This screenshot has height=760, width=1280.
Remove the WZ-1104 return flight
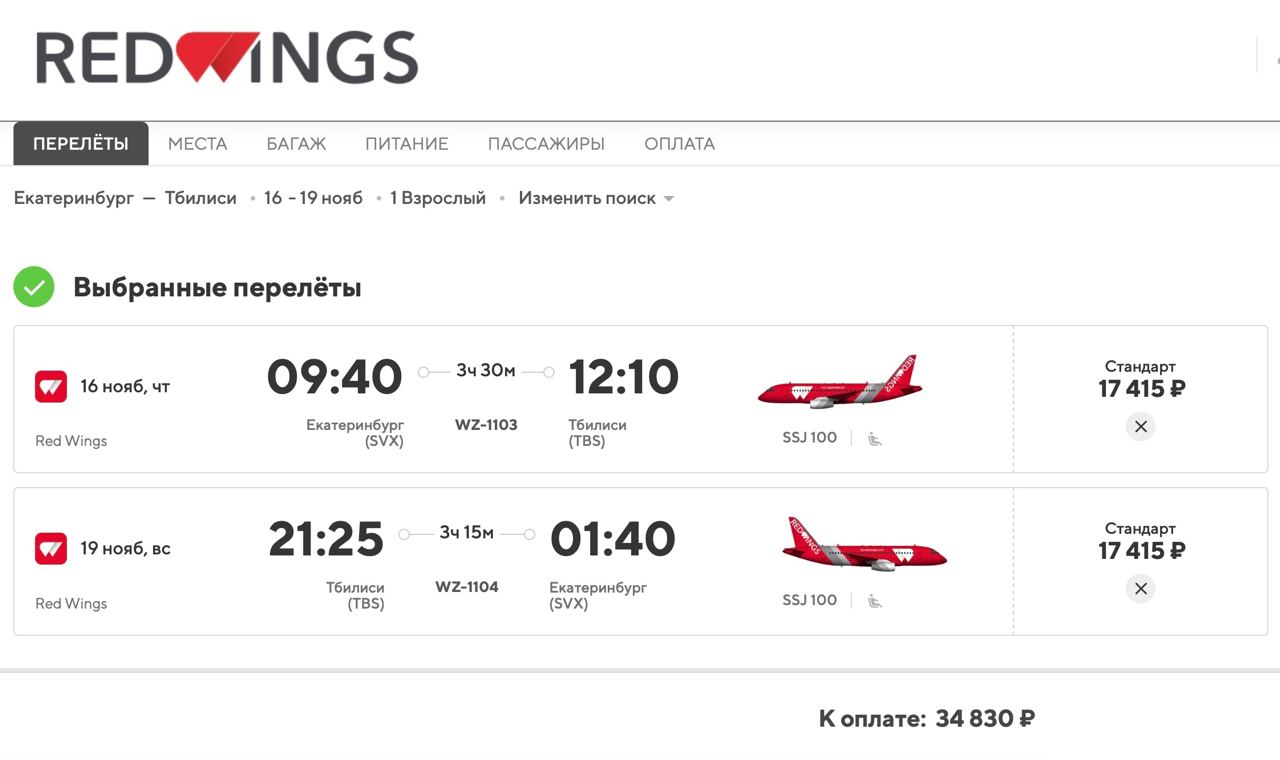coord(1140,589)
